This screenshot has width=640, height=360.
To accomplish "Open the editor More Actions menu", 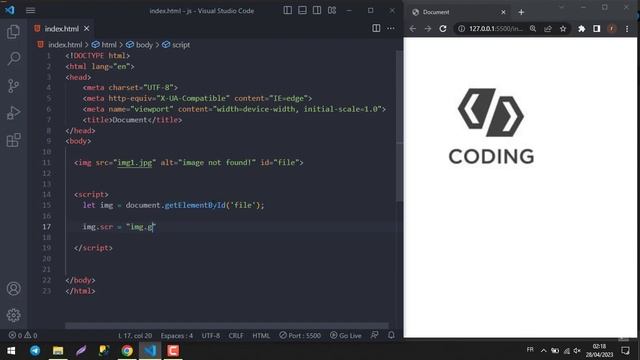I will 391,28.
